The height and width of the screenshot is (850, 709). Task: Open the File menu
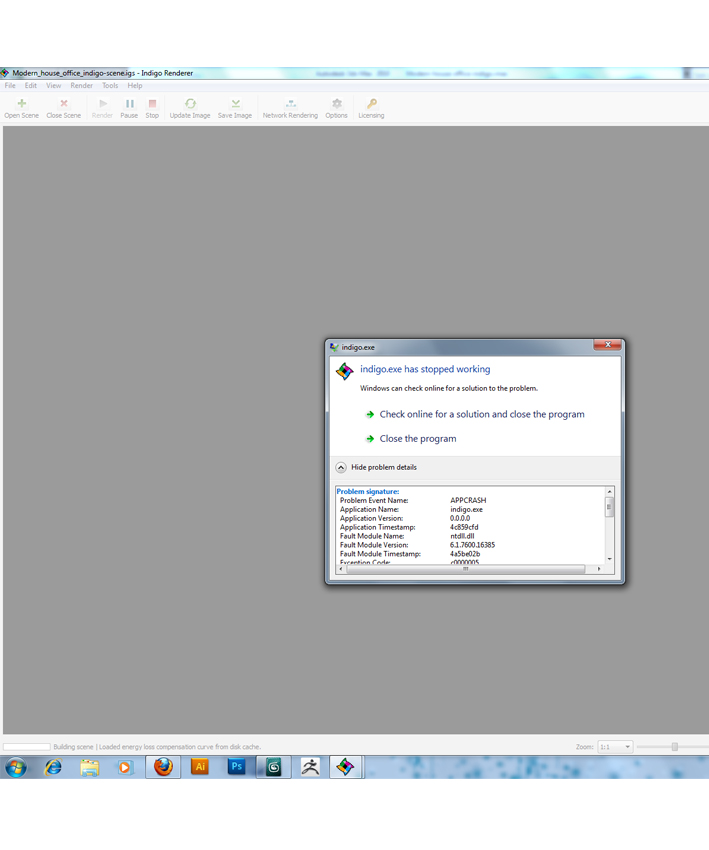[10, 86]
